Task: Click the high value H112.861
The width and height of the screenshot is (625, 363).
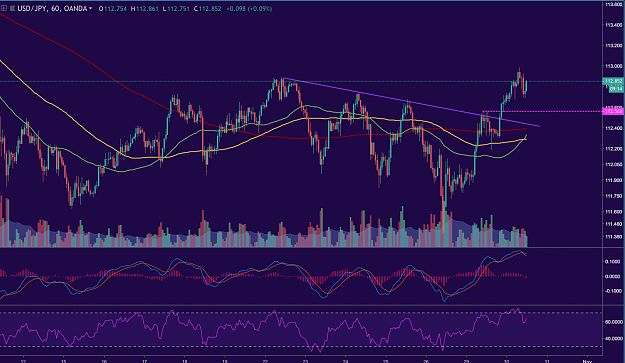Action: point(145,8)
